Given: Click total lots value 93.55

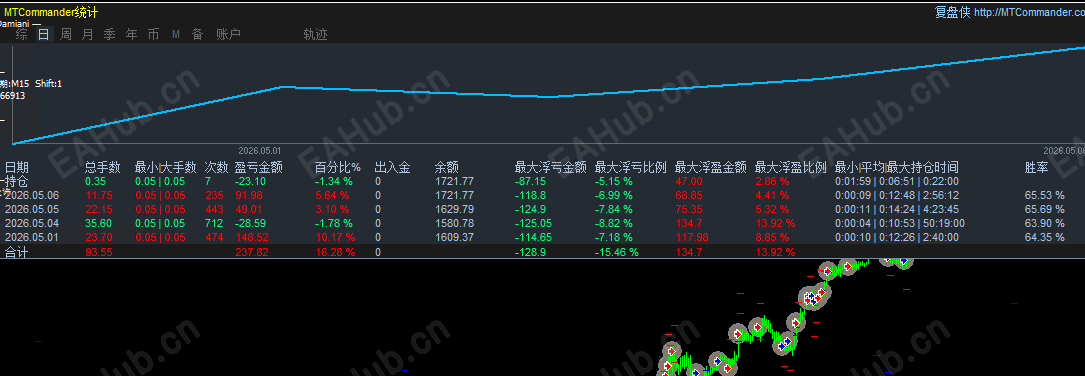Looking at the screenshot, I should [98, 252].
